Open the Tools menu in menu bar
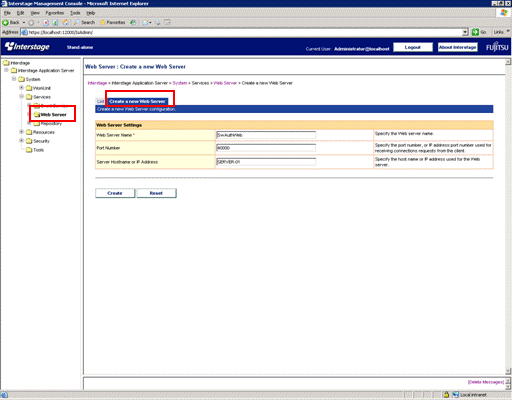 click(75, 13)
